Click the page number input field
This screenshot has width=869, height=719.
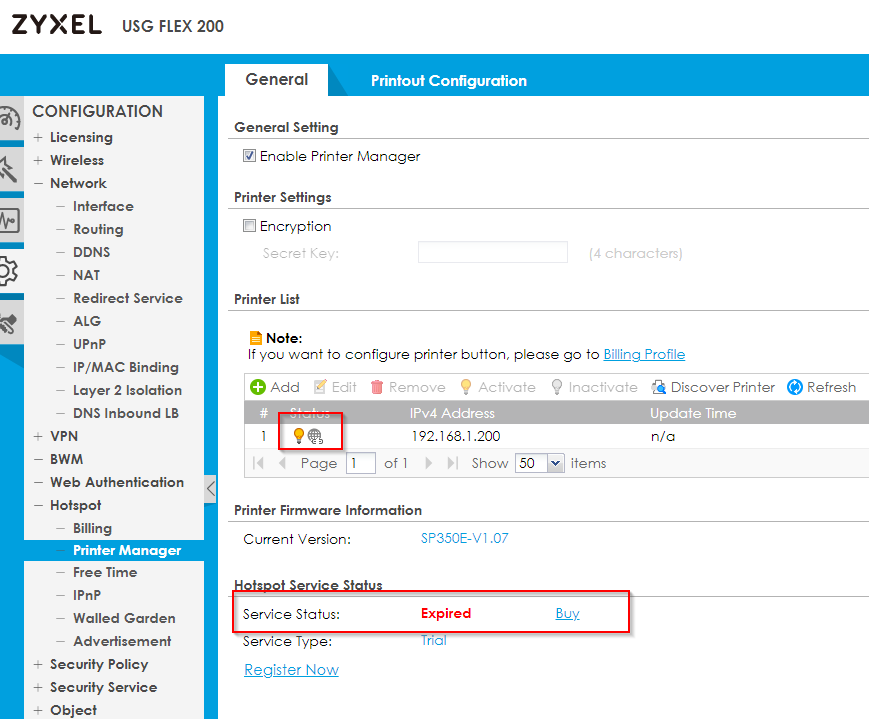(360, 463)
